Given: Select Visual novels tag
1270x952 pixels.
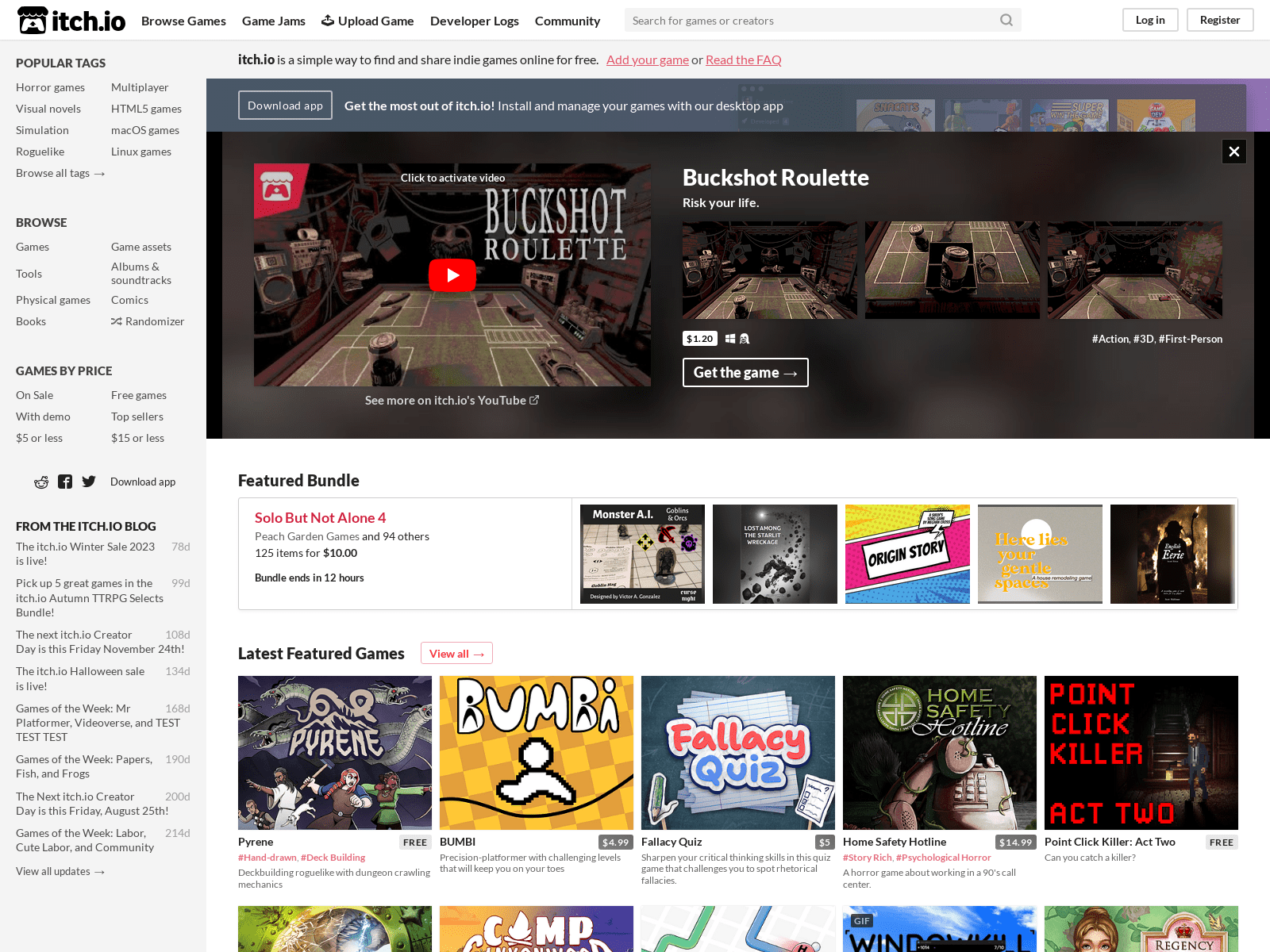Looking at the screenshot, I should pyautogui.click(x=48, y=109).
